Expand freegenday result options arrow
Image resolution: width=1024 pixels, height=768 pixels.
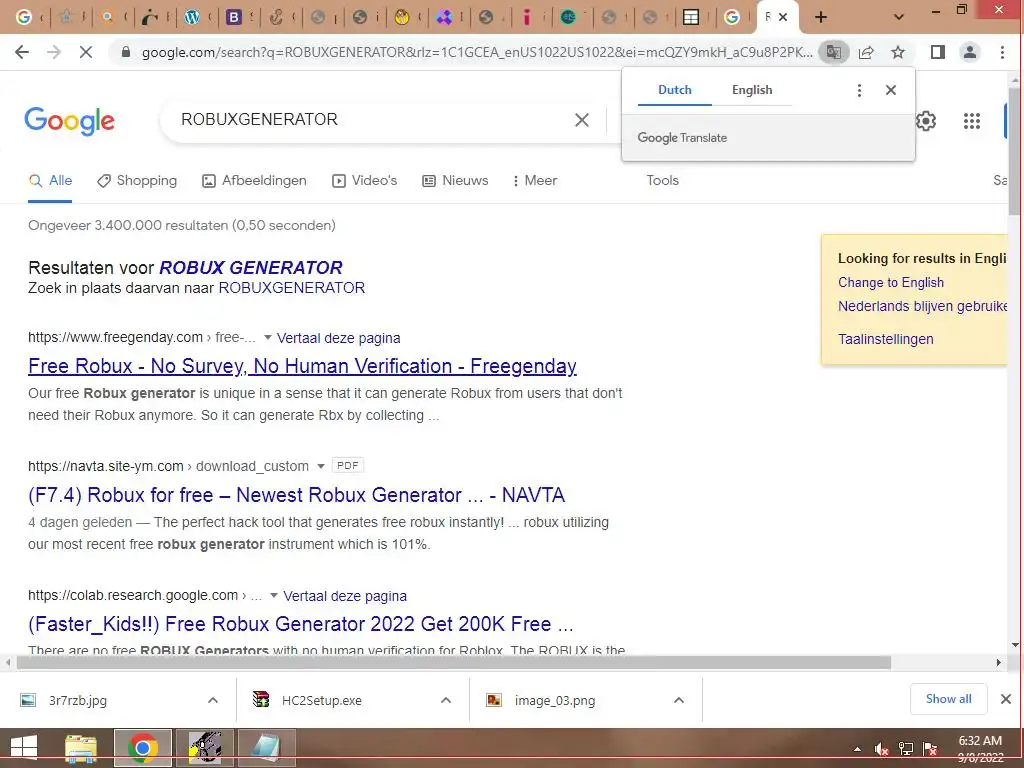[267, 338]
